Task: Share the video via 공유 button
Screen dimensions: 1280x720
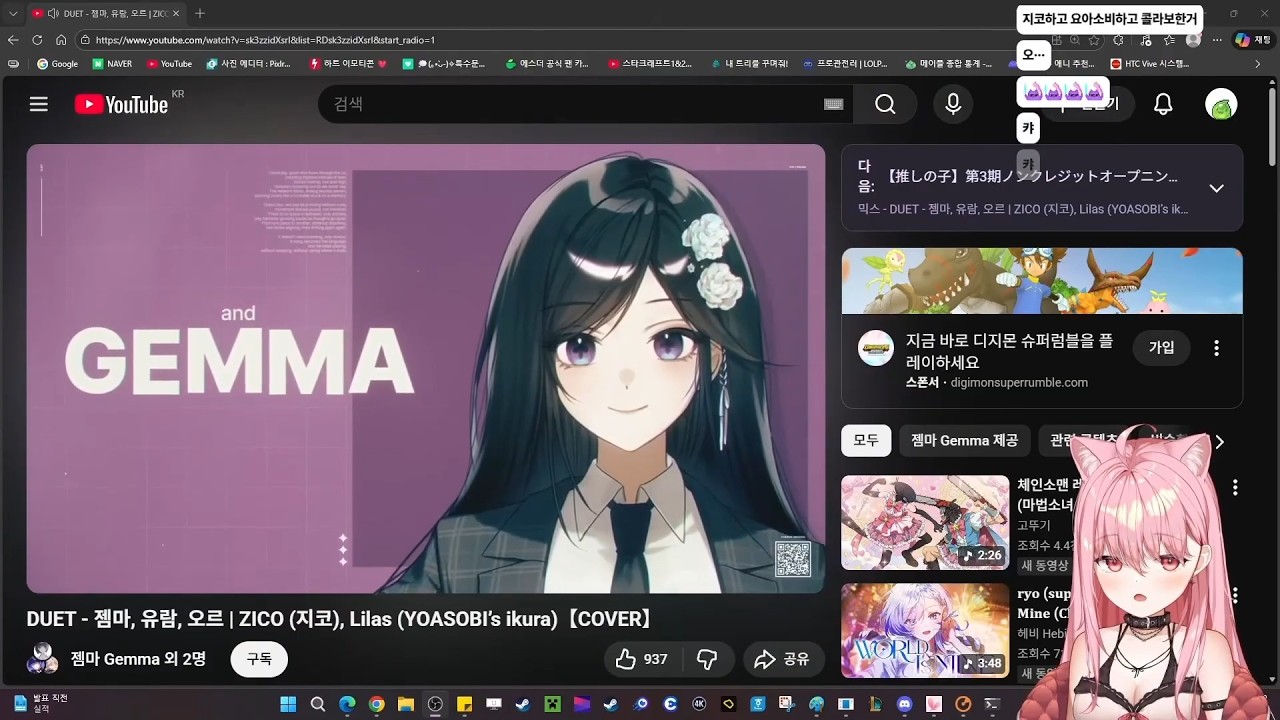Action: pos(783,659)
